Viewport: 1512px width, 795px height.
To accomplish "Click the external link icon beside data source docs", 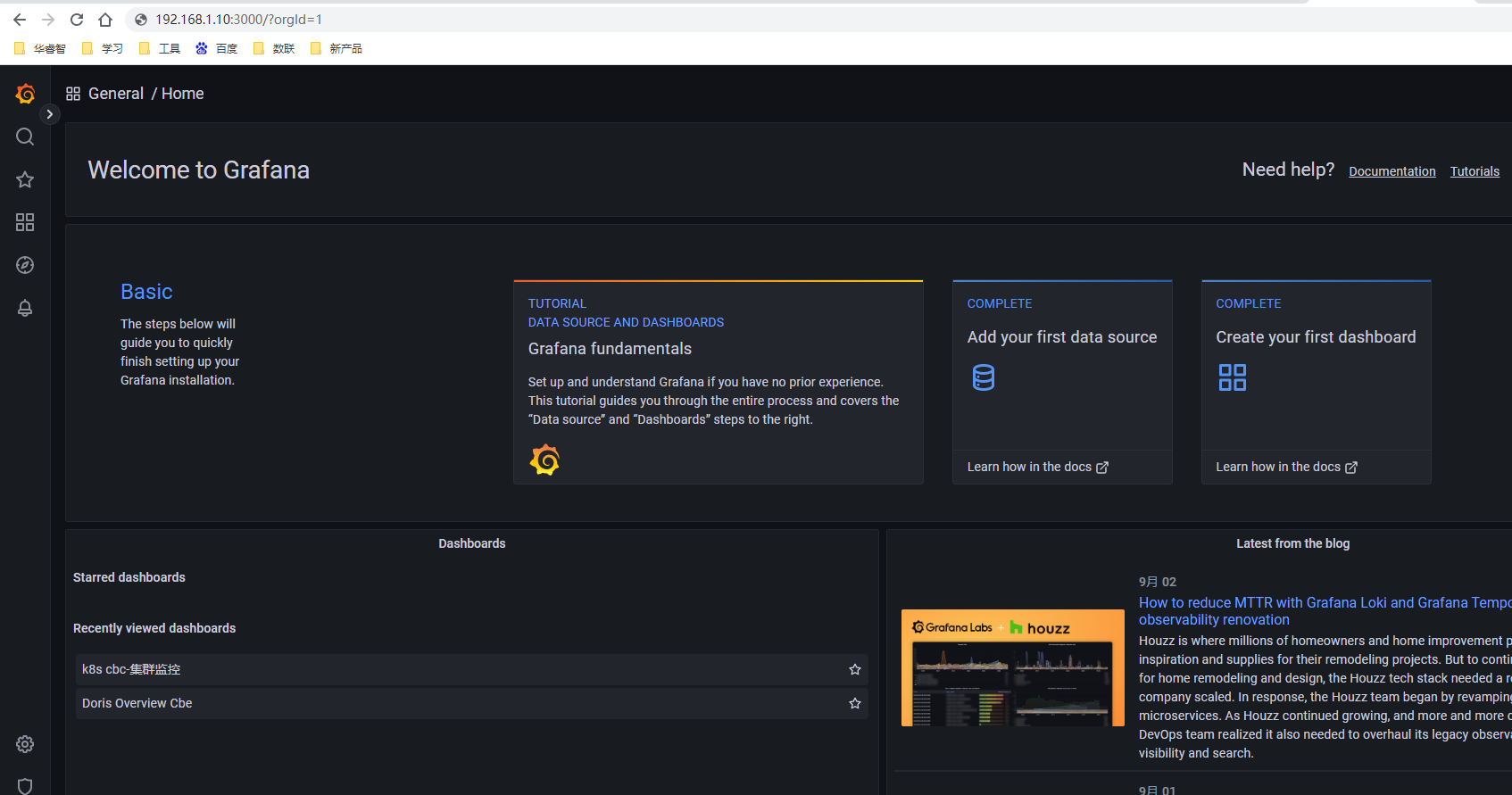I will (x=1102, y=468).
